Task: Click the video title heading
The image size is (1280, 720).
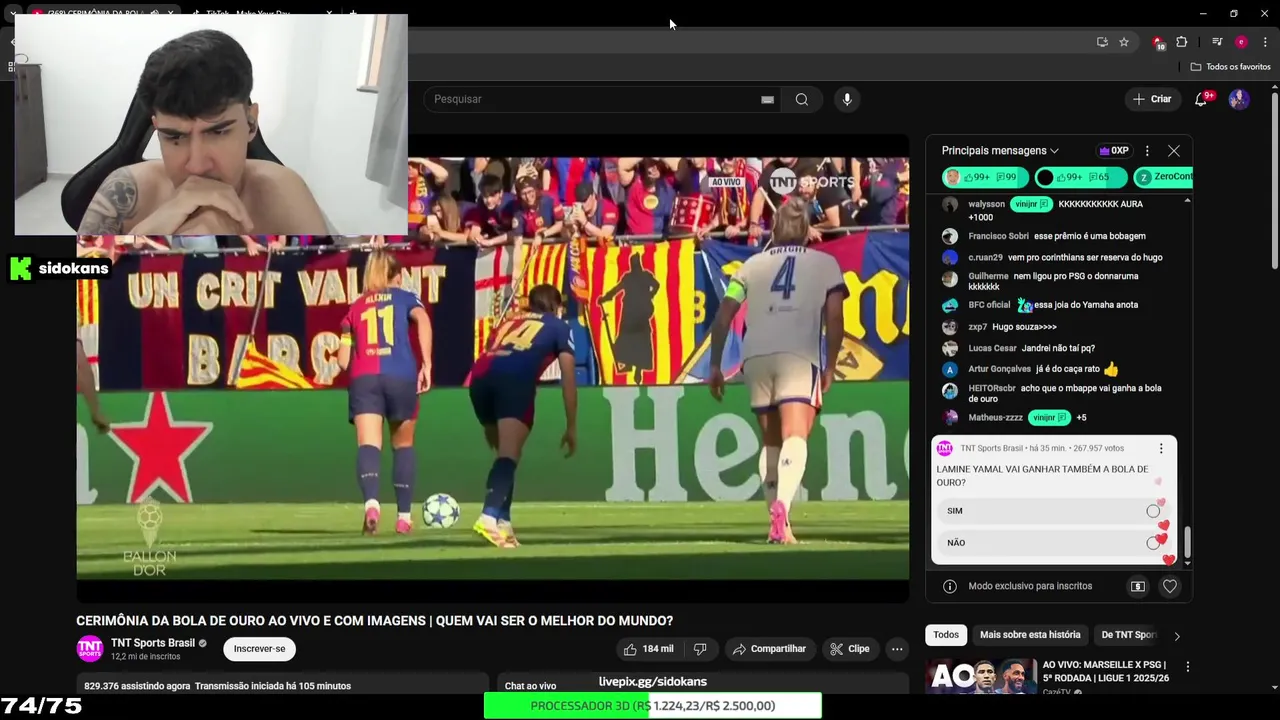Action: click(x=375, y=621)
